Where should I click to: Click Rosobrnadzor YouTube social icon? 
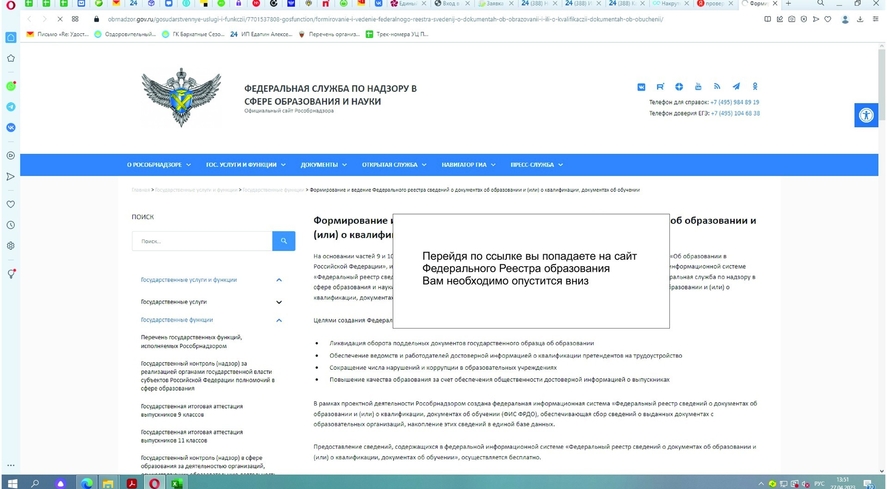point(698,87)
